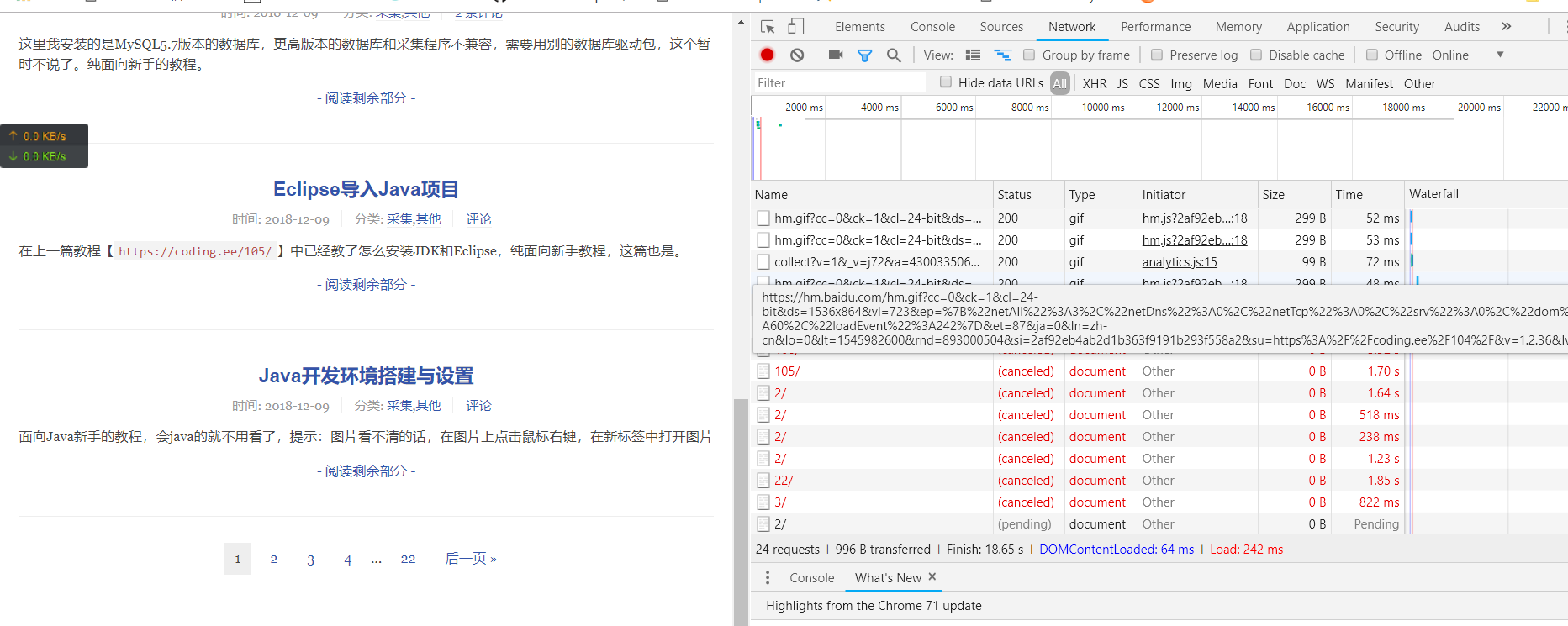Tick the Hide data URLs checkbox
Screen dimensions: 1568x626
click(x=946, y=82)
